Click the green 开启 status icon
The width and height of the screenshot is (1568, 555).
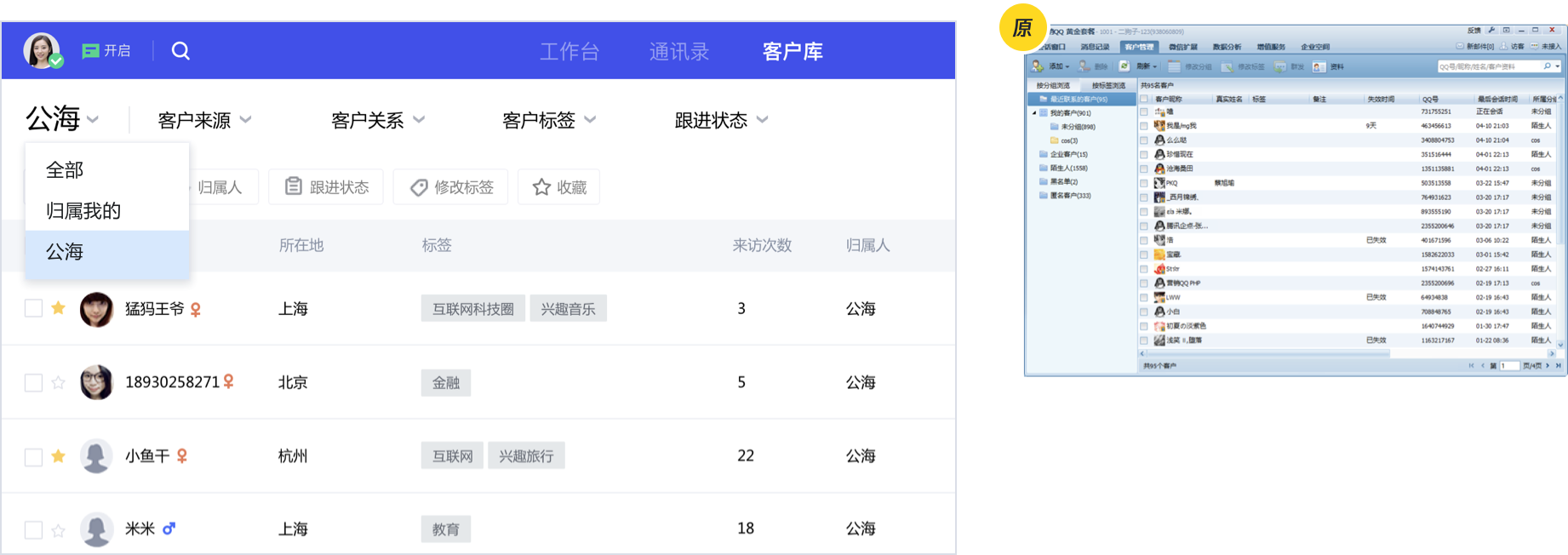point(90,51)
